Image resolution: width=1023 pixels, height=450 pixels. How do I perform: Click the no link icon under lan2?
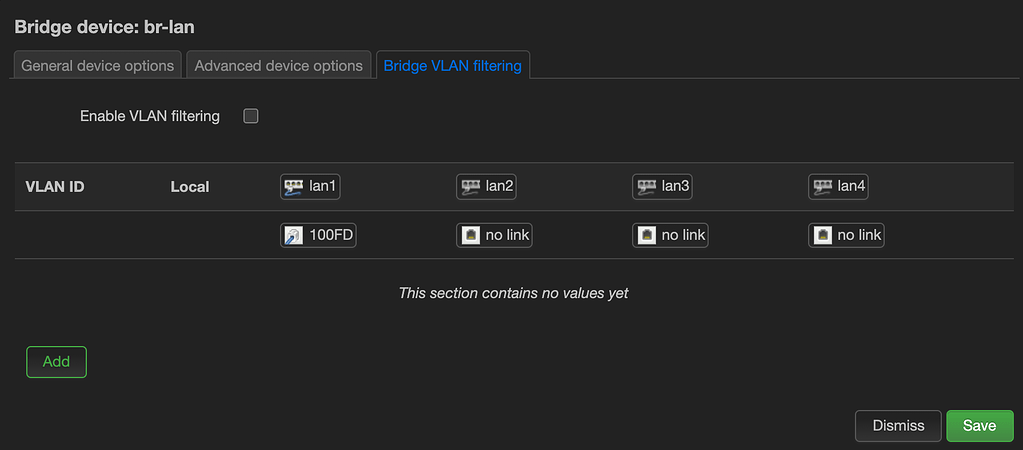pyautogui.click(x=470, y=236)
